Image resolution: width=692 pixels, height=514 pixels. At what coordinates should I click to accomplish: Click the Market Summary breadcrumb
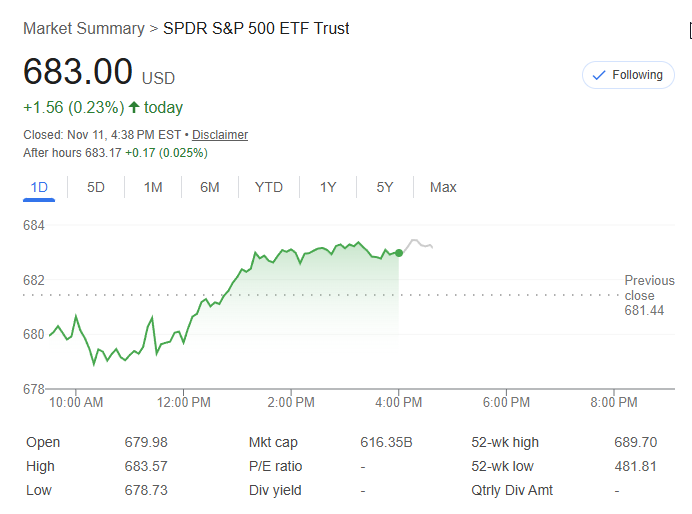tap(83, 28)
